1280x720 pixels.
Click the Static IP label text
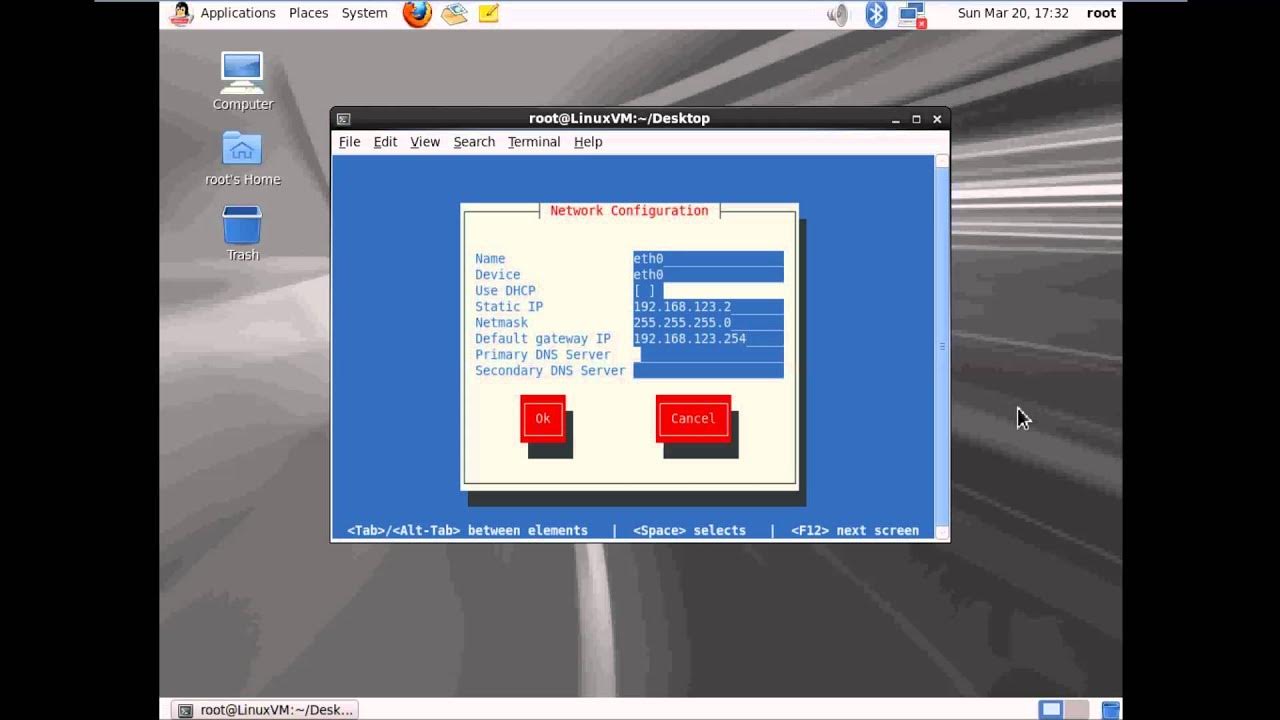(x=509, y=307)
